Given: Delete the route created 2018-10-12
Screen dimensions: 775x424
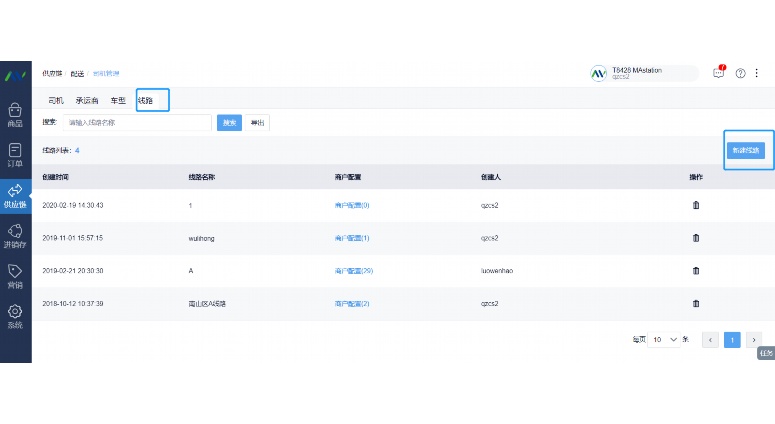Looking at the screenshot, I should pyautogui.click(x=696, y=303).
